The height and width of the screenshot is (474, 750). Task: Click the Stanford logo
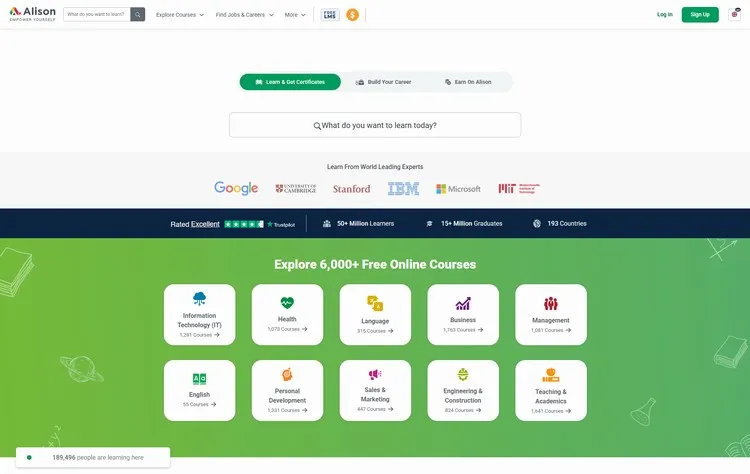pyautogui.click(x=352, y=189)
